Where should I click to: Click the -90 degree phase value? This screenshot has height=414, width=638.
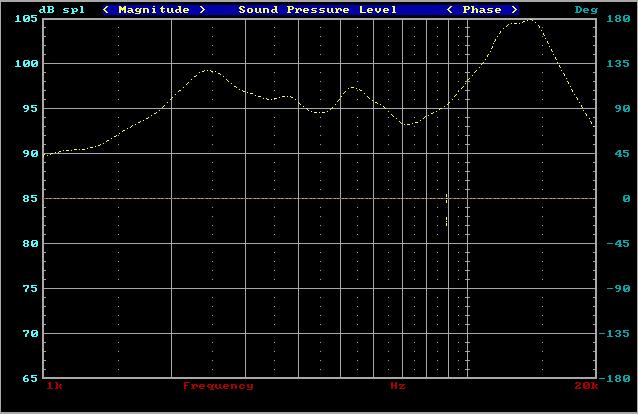coord(618,288)
